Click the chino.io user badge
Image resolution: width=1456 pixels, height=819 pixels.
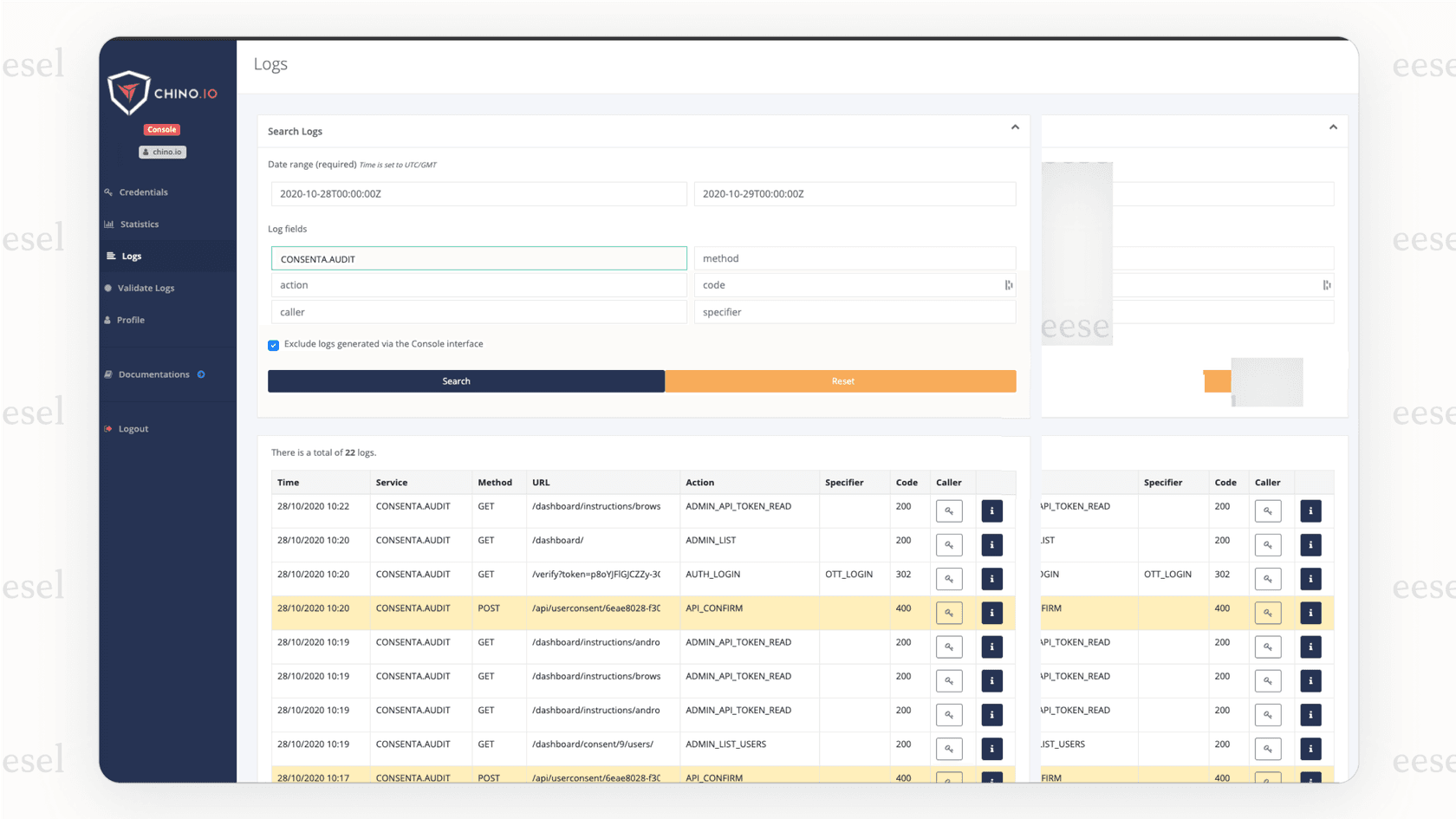coord(162,152)
